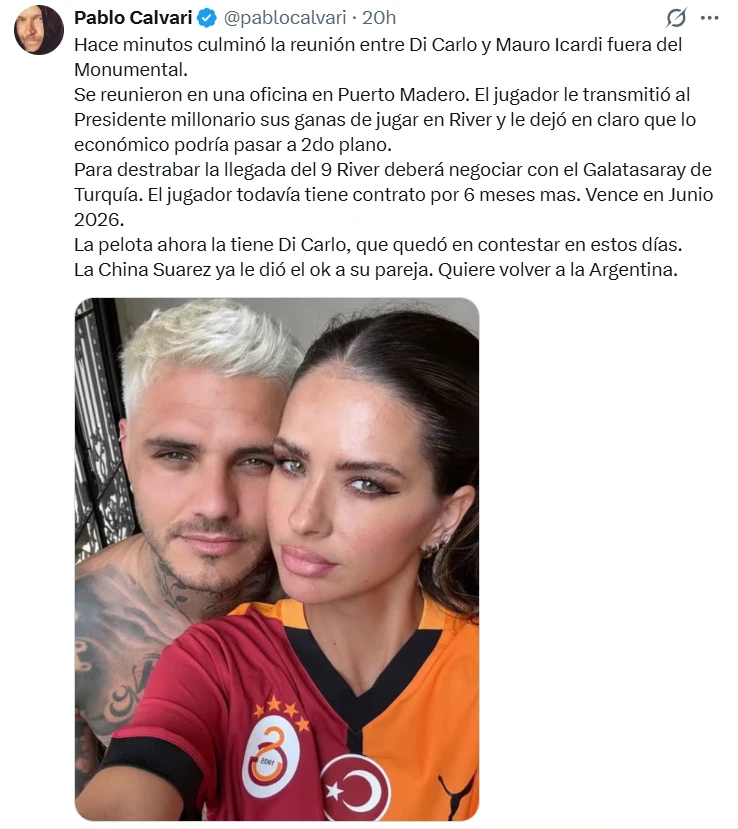The image size is (738, 829).
Task: Click the gold stars above the crest
Action: (281, 710)
